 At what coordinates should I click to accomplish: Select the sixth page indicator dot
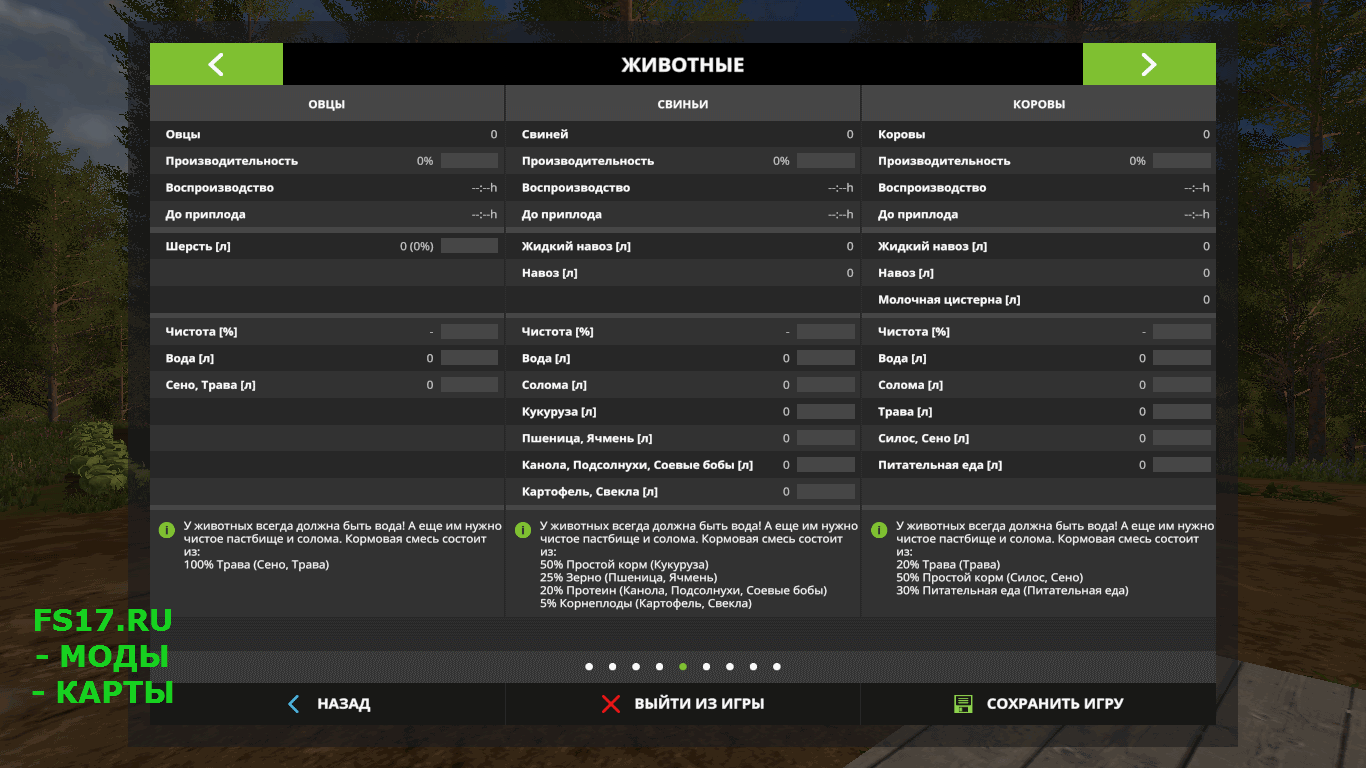706,666
